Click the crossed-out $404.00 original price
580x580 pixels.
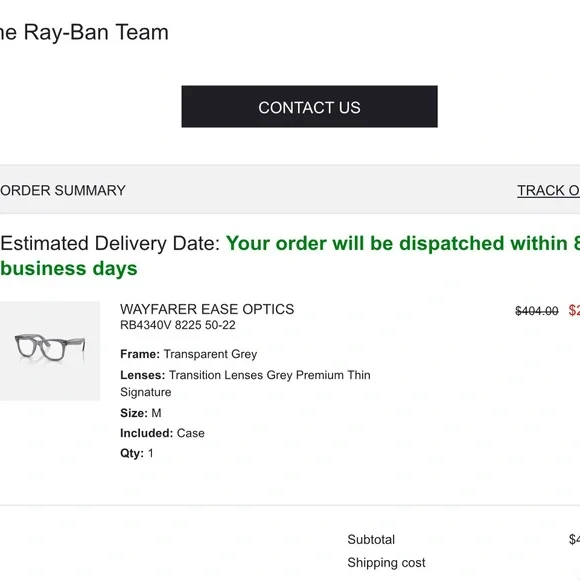click(x=537, y=311)
